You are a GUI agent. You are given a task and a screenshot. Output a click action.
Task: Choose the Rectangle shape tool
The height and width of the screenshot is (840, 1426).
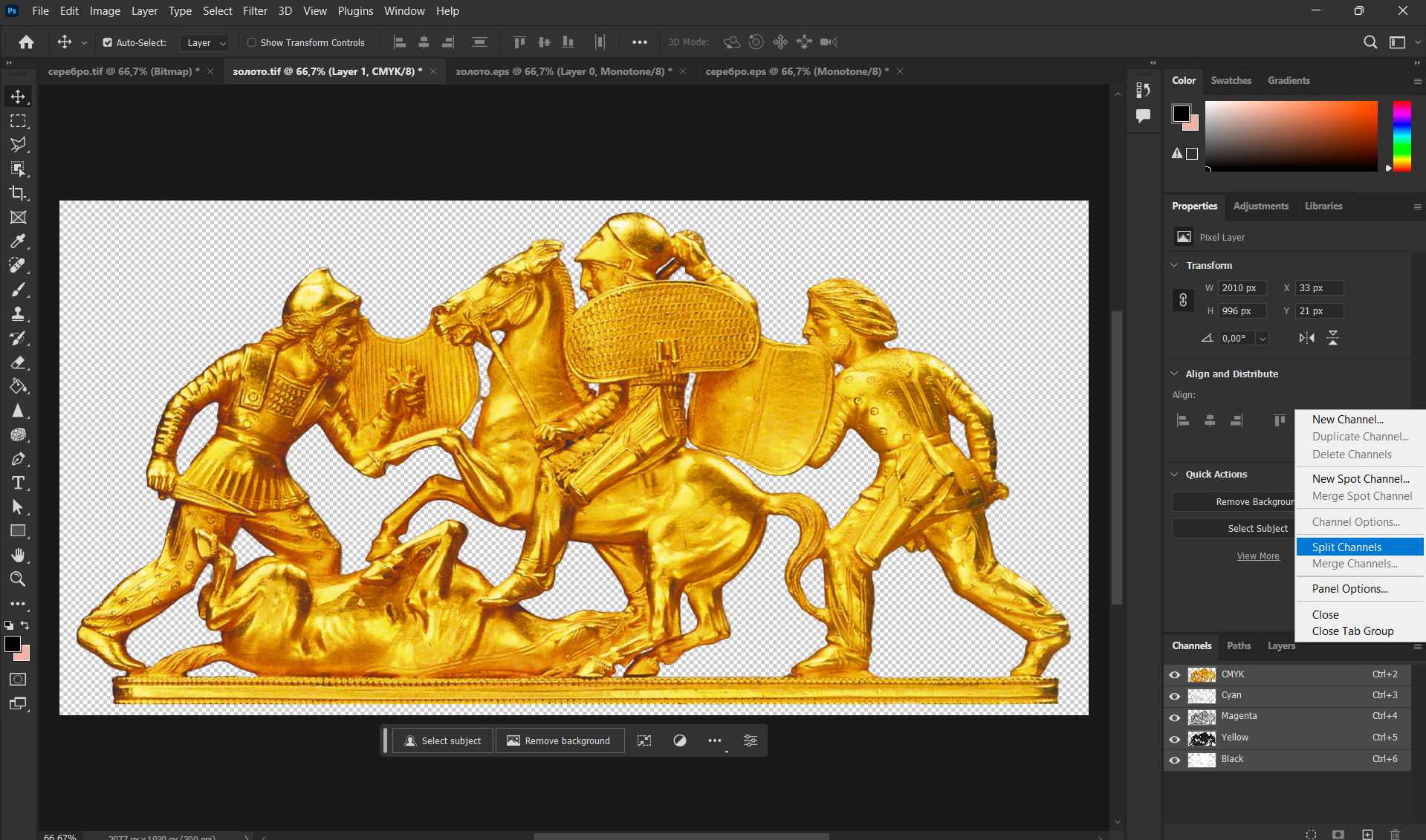18,531
